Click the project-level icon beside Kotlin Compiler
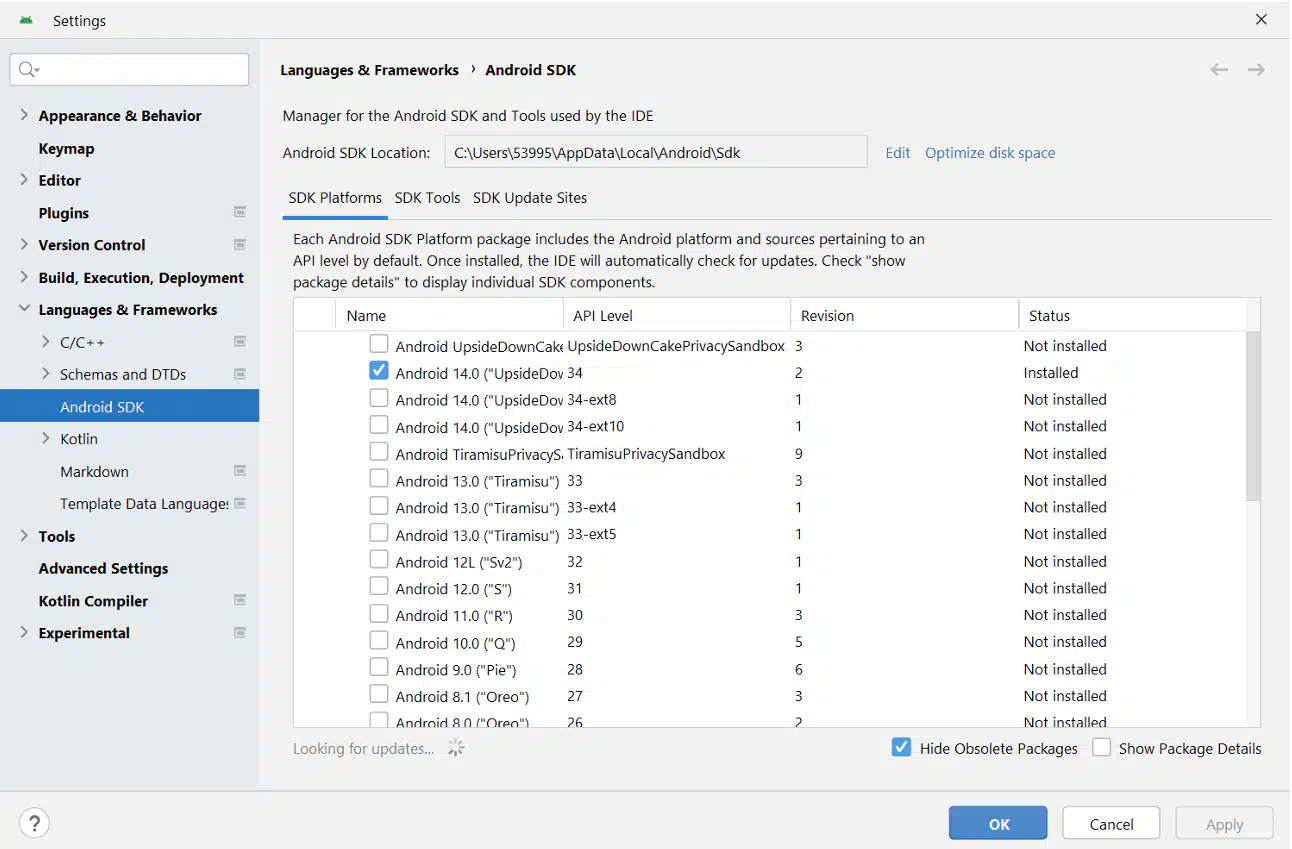Image resolution: width=1292 pixels, height=849 pixels. click(x=240, y=600)
